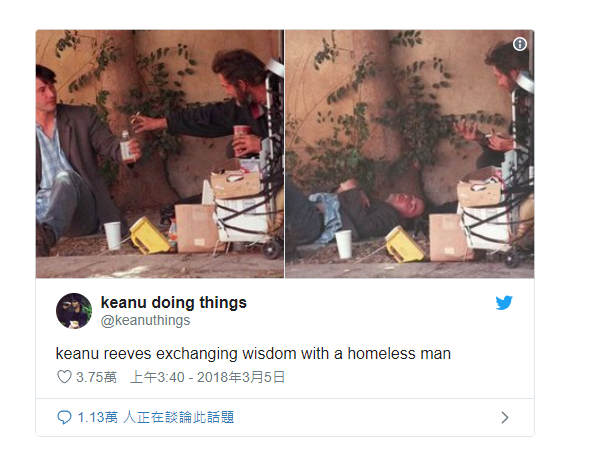This screenshot has height=455, width=591.
Task: Click the tweet text about keanu reeves
Action: (x=253, y=354)
